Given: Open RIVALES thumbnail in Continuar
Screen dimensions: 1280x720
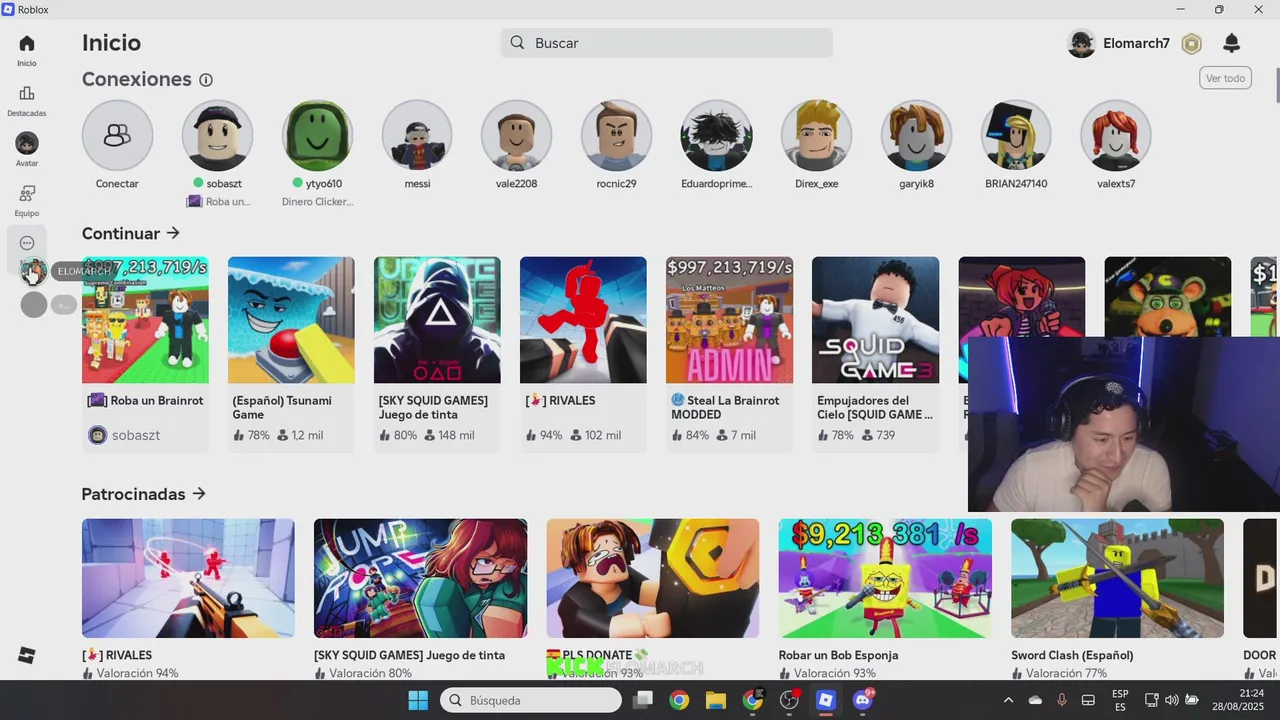Looking at the screenshot, I should [583, 320].
